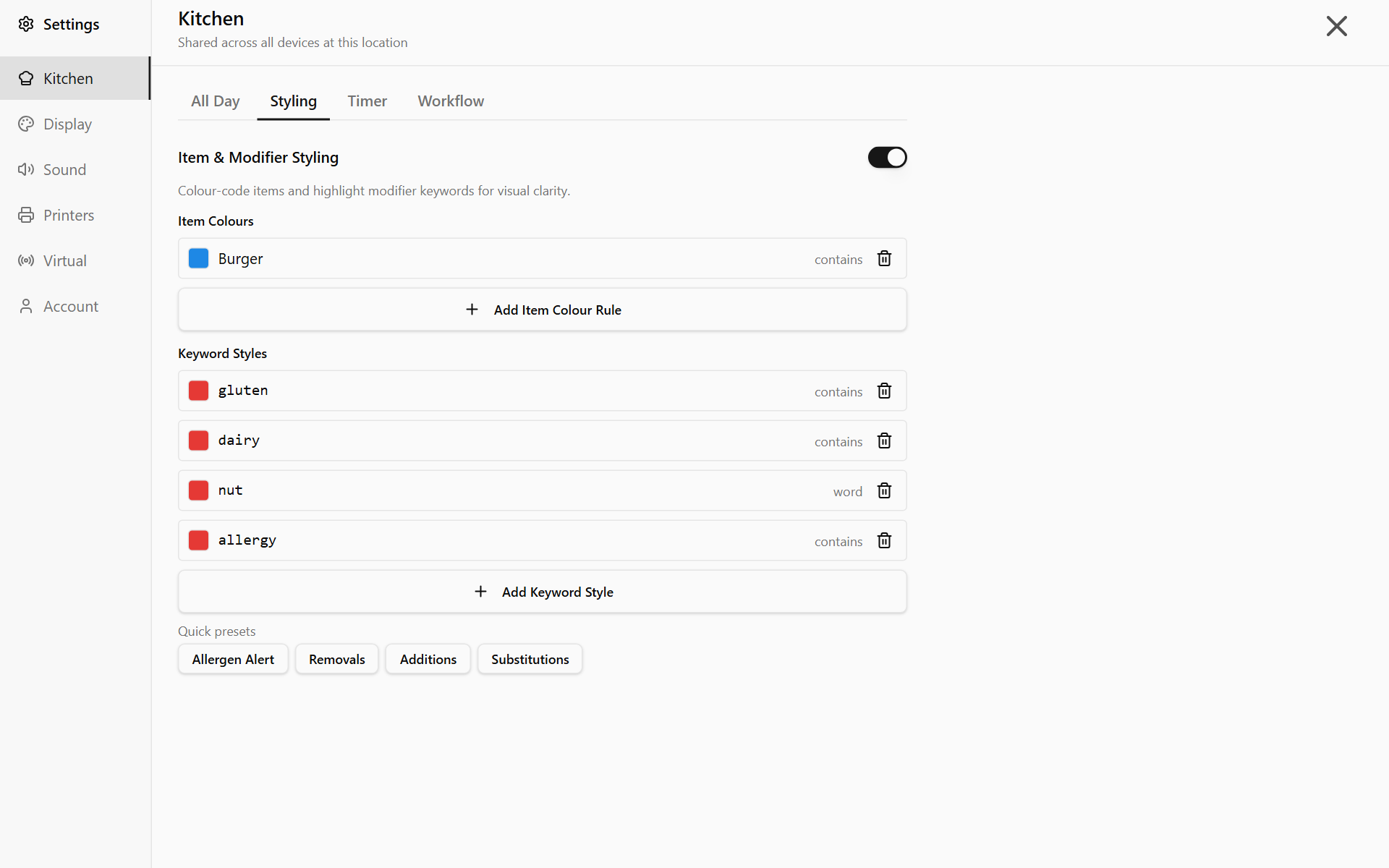Change the dairy match mode 'contains'
Image resolution: width=1389 pixels, height=868 pixels.
click(838, 441)
